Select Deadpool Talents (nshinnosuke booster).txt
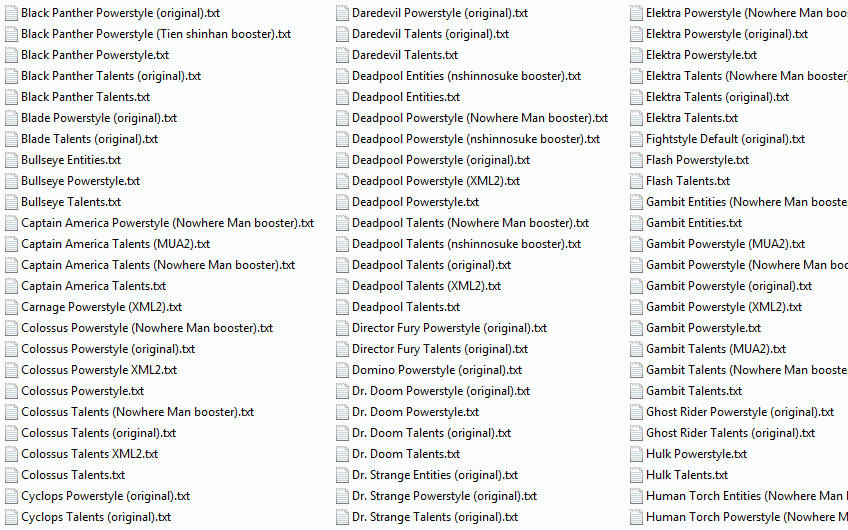This screenshot has height=530, width=848. 466,244
